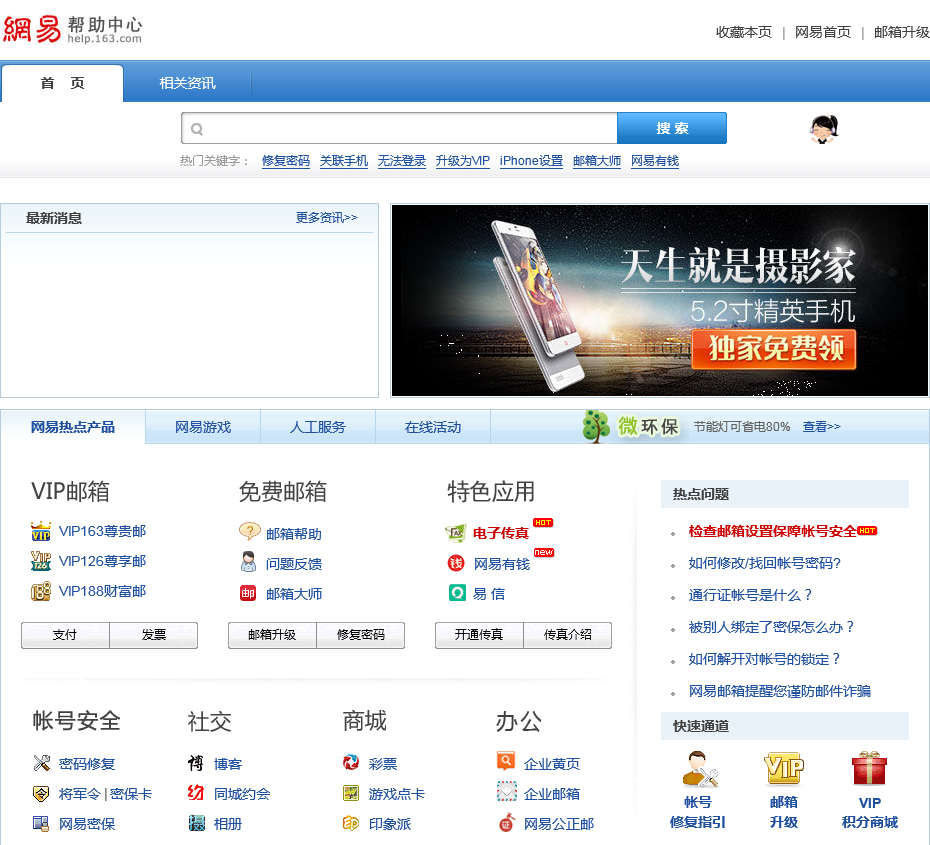
Task: Click the NetEase 网易 logo
Action: tap(32, 28)
